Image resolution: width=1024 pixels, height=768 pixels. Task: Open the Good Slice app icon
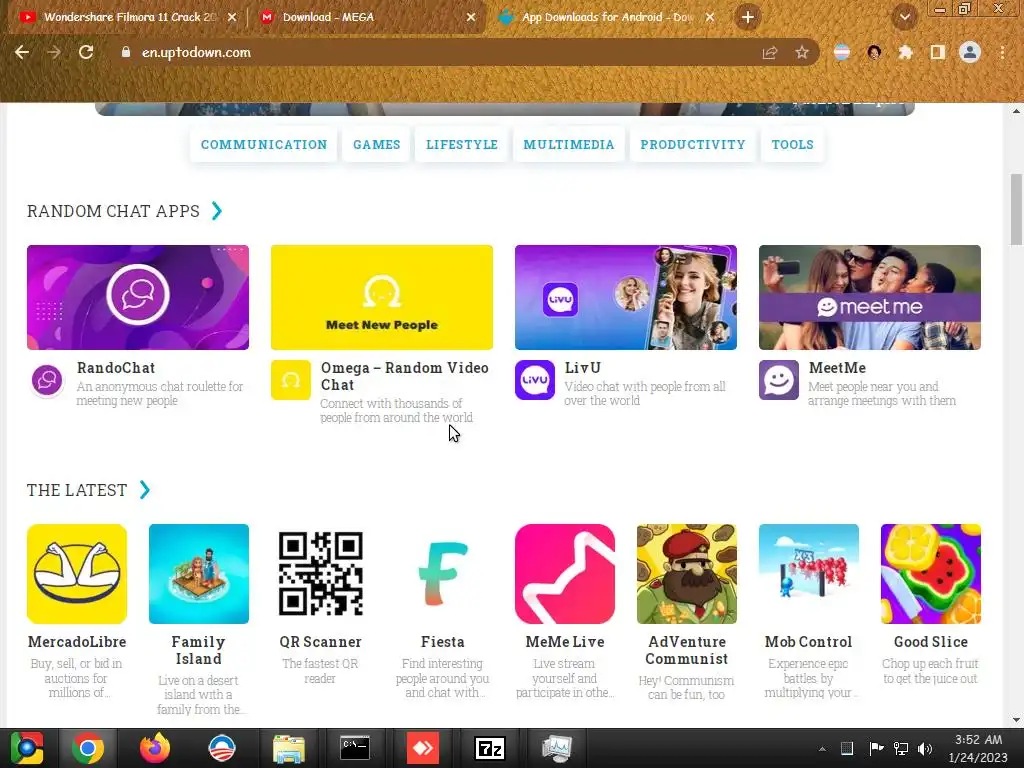(931, 573)
